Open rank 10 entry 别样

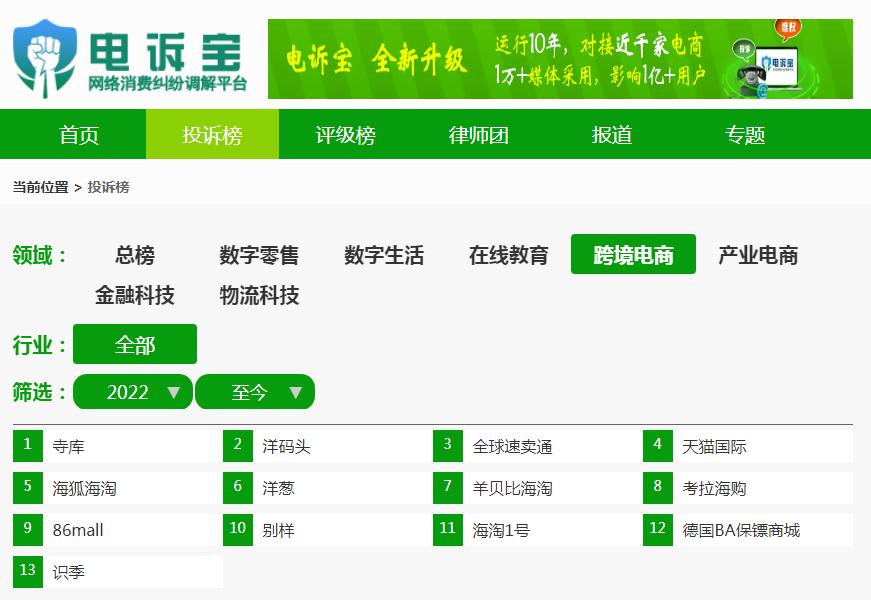pos(328,530)
